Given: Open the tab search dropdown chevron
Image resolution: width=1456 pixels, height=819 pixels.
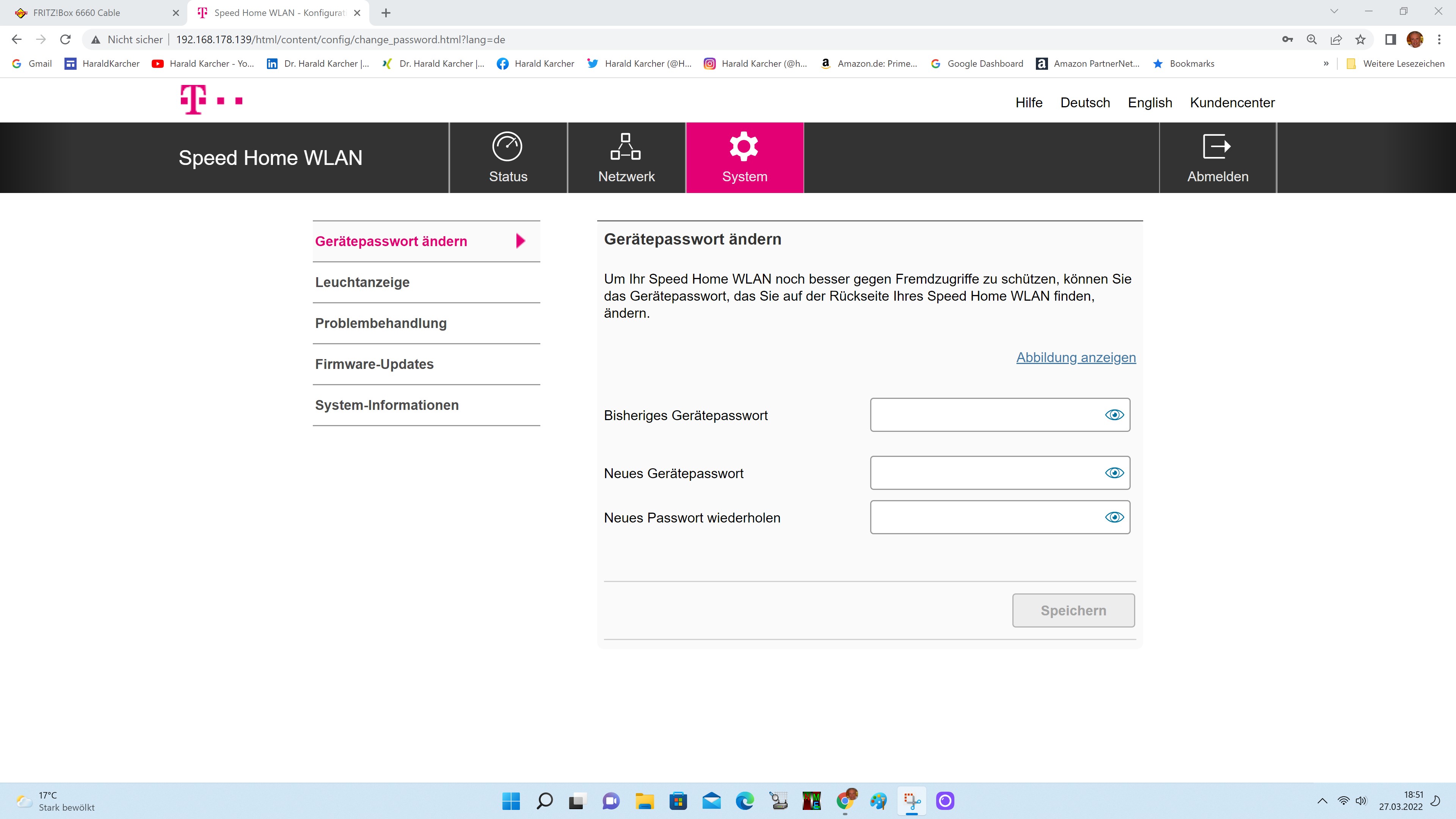Looking at the screenshot, I should tap(1334, 12).
